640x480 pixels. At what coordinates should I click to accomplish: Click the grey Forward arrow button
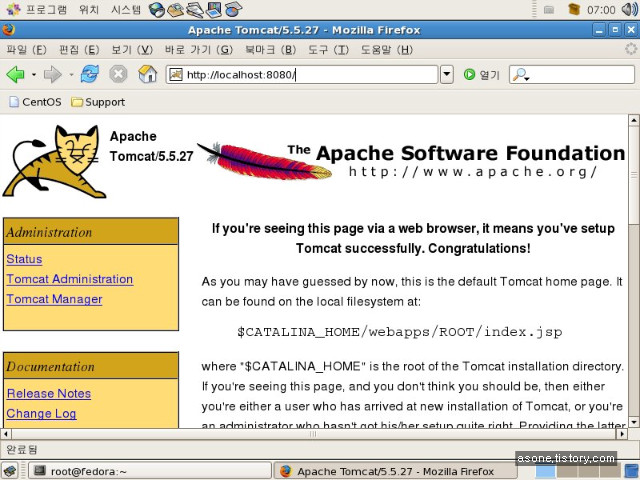[52, 75]
